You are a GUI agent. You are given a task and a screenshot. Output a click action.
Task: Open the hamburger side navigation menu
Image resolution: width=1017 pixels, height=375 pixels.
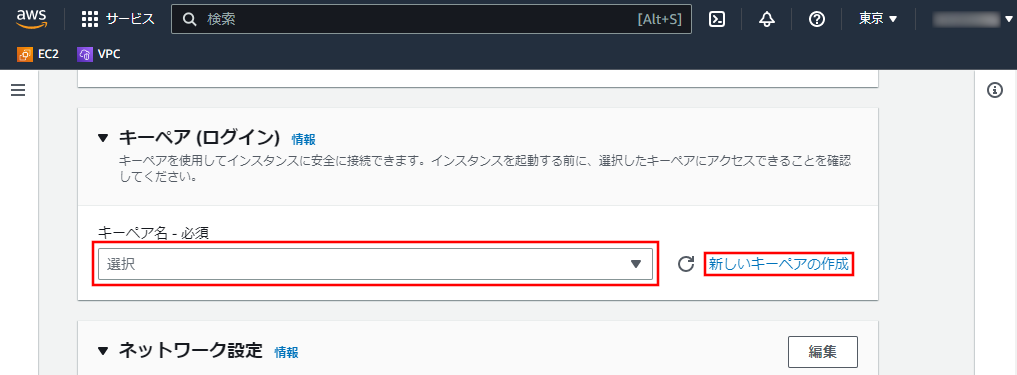point(18,90)
